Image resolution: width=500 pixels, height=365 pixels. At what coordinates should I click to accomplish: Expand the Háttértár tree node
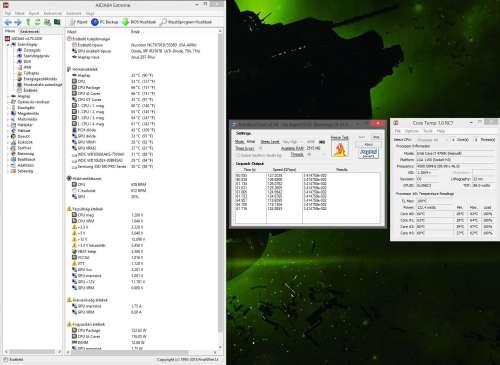coord(8,125)
